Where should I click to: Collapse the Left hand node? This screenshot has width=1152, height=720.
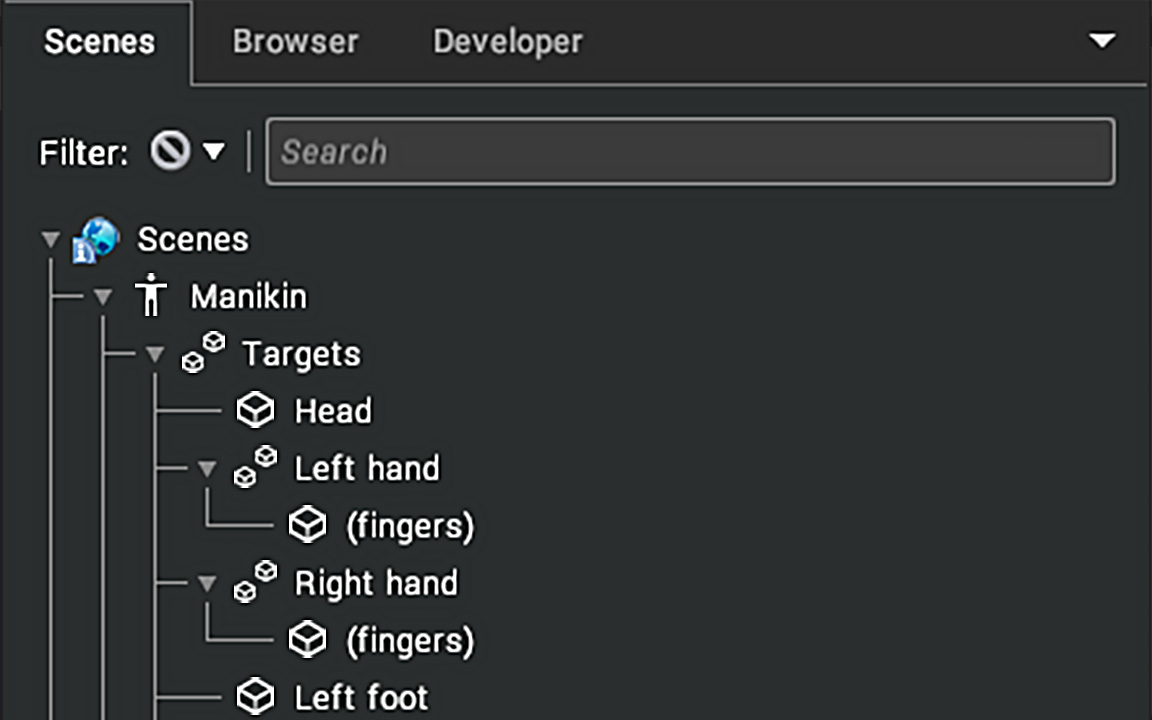(207, 469)
